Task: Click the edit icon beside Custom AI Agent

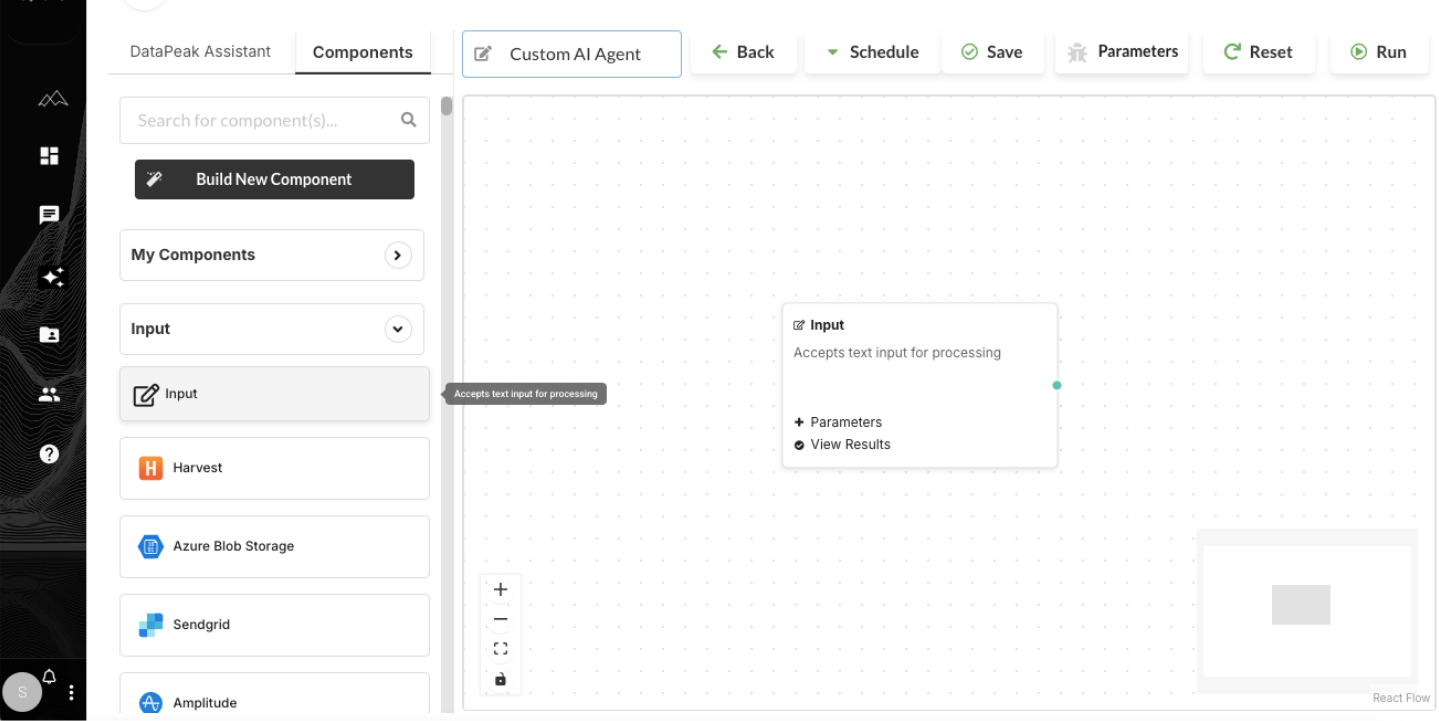Action: pyautogui.click(x=483, y=54)
